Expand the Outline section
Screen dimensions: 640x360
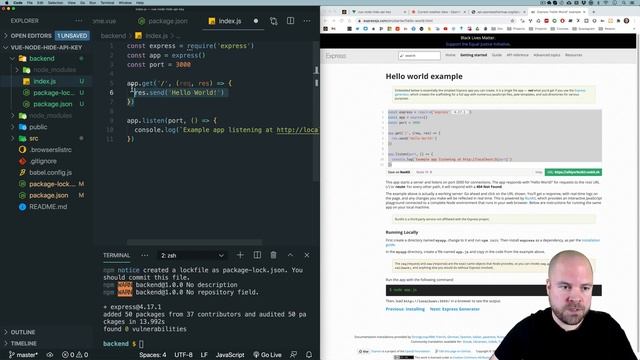[23, 332]
